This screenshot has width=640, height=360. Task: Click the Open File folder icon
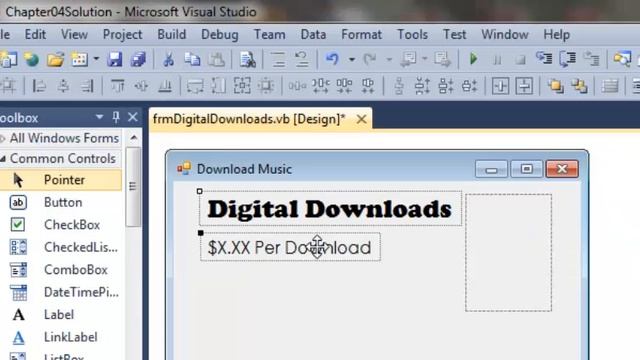pyautogui.click(x=56, y=60)
